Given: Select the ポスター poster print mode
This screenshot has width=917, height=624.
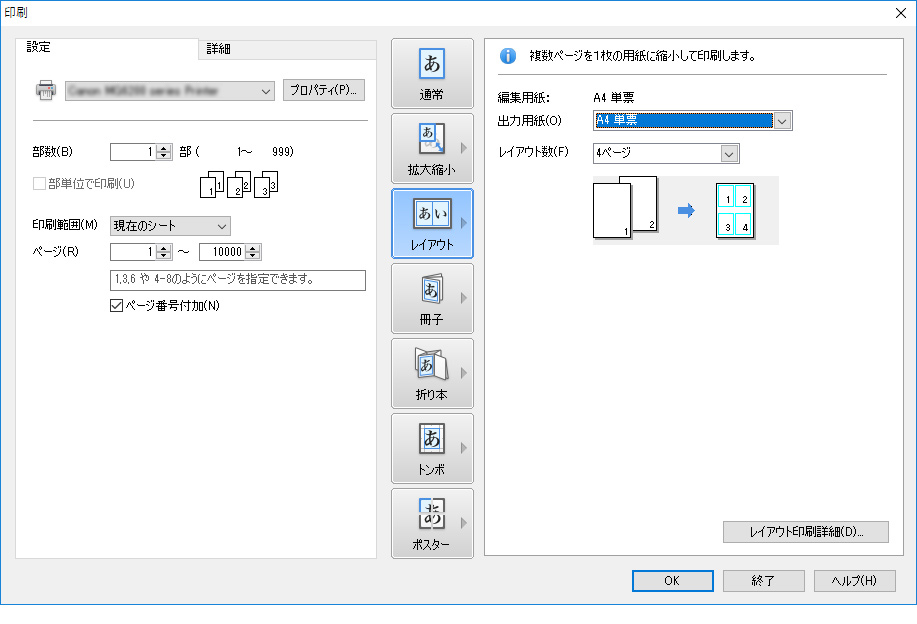Looking at the screenshot, I should 432,523.
